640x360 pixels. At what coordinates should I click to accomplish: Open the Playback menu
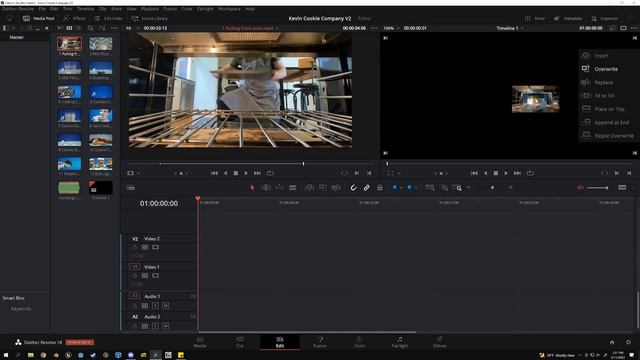[150, 9]
